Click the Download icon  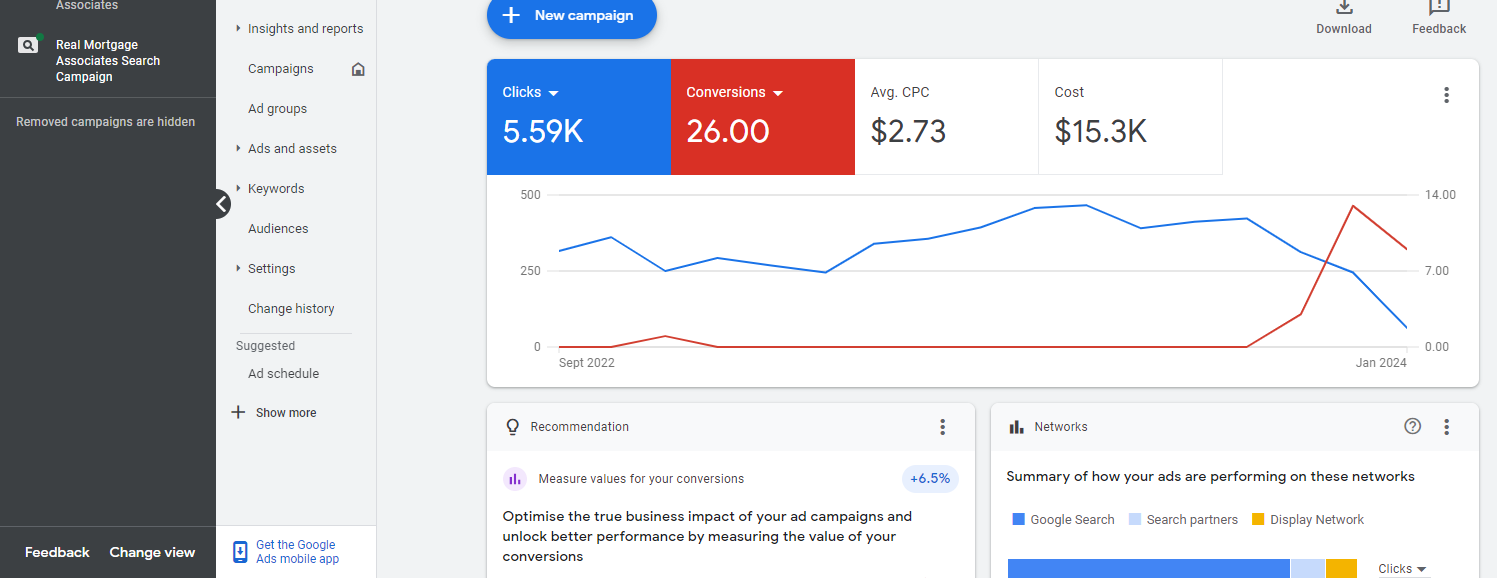click(1344, 8)
